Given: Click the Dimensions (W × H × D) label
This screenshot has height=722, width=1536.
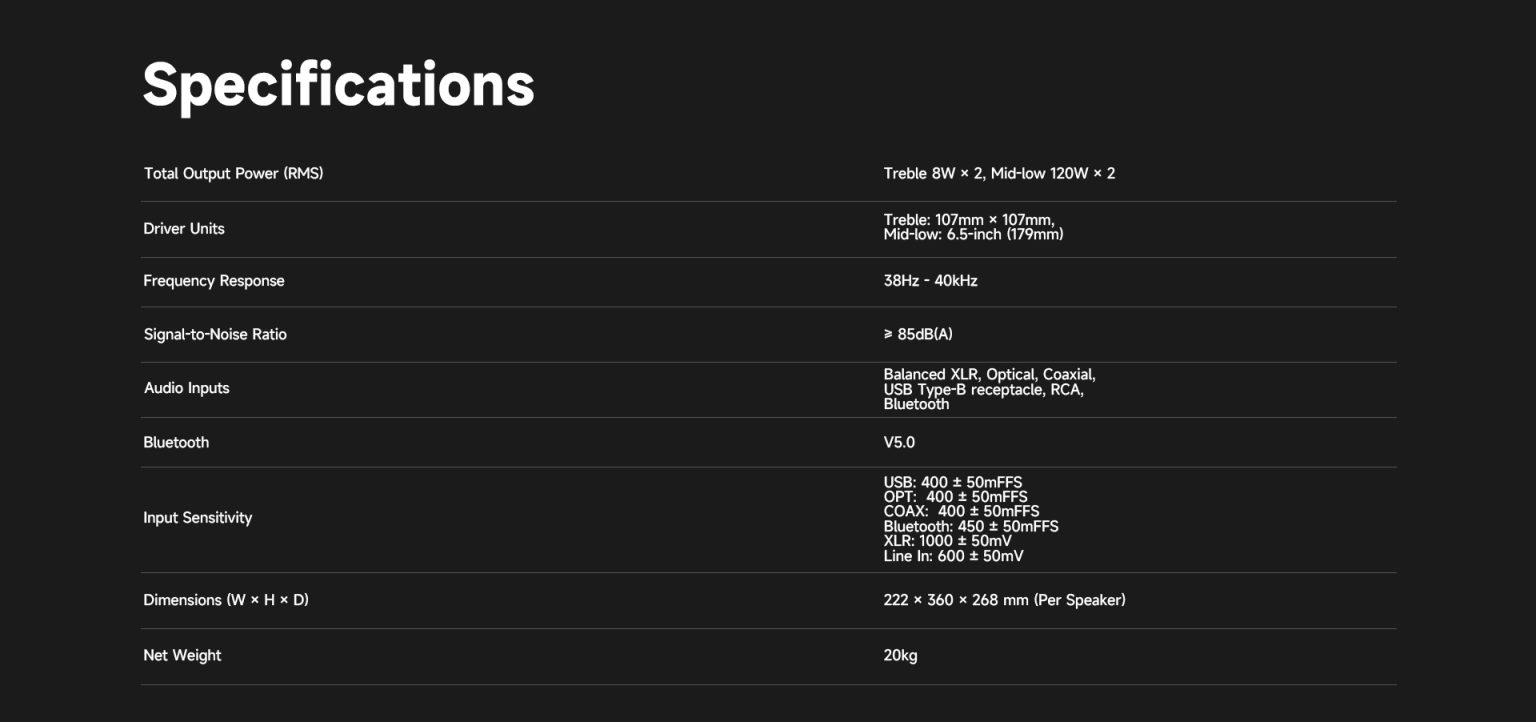Looking at the screenshot, I should [x=226, y=600].
